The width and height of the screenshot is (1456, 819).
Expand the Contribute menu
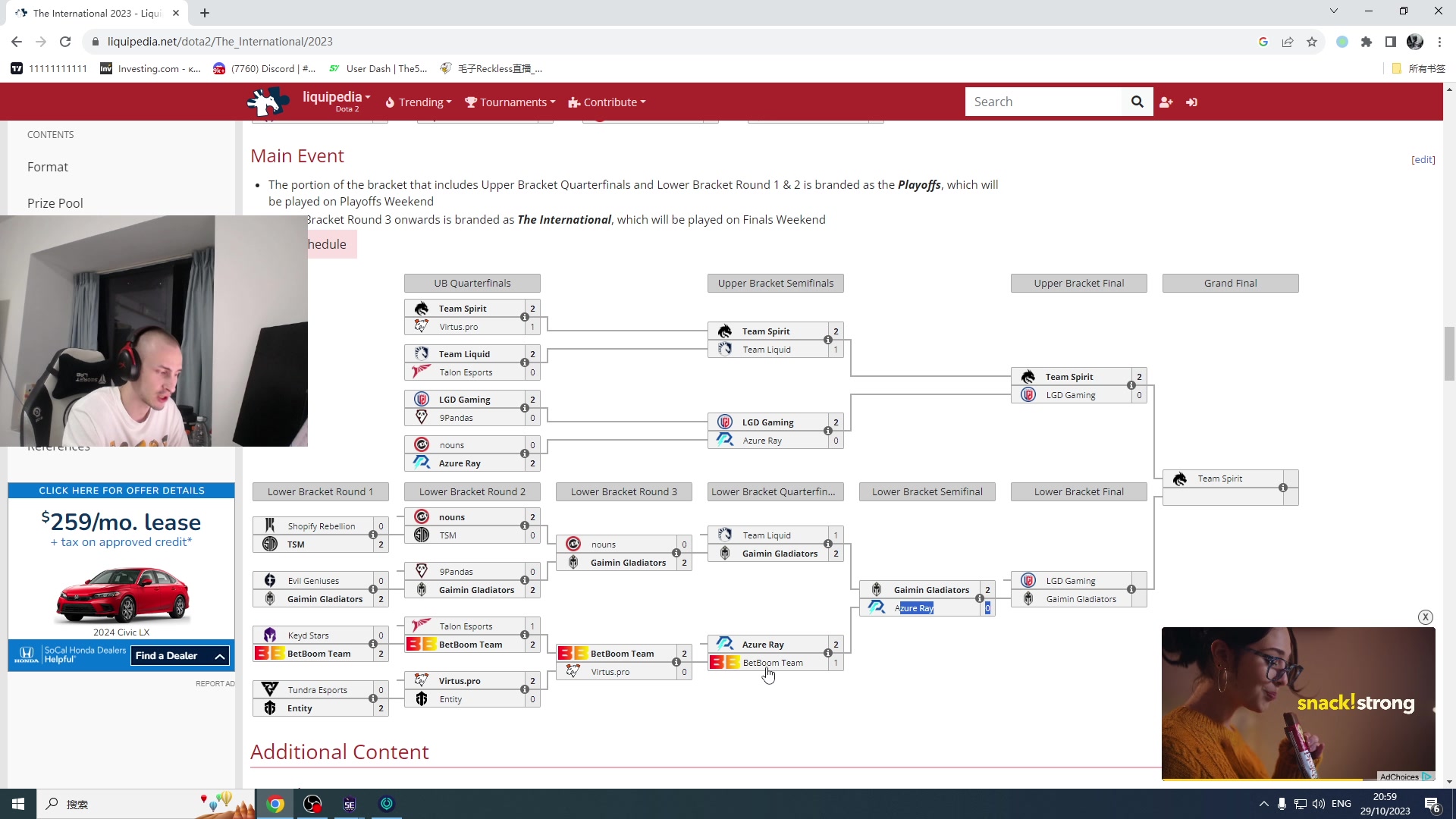(607, 102)
